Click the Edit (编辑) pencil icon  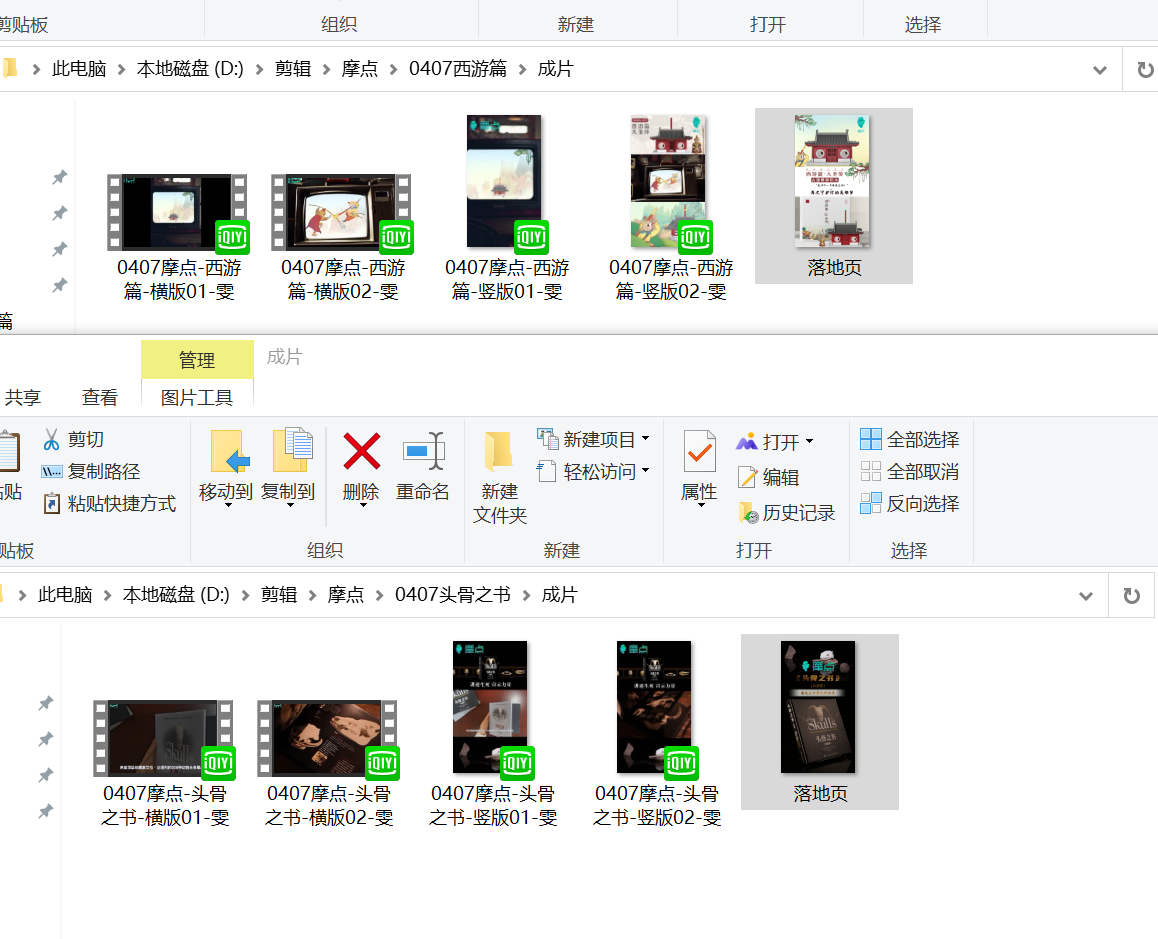747,477
